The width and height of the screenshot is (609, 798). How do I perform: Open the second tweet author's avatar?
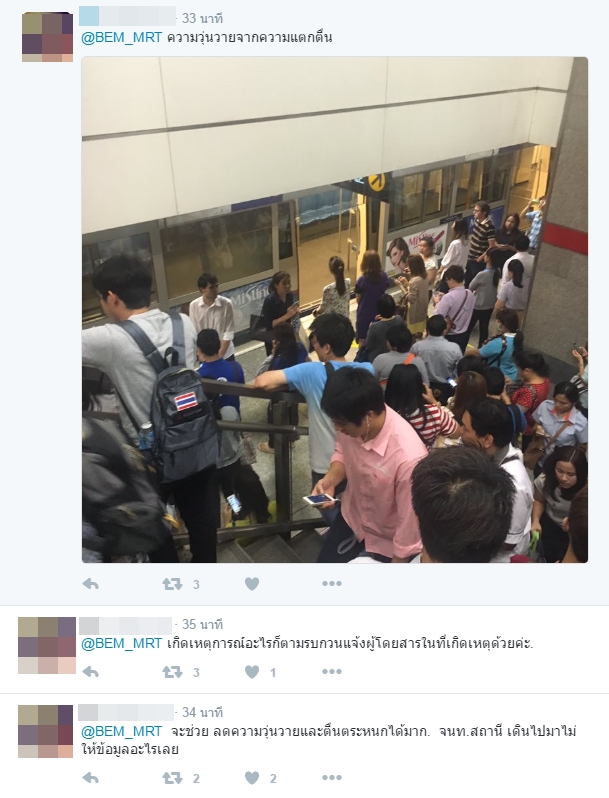click(x=47, y=645)
